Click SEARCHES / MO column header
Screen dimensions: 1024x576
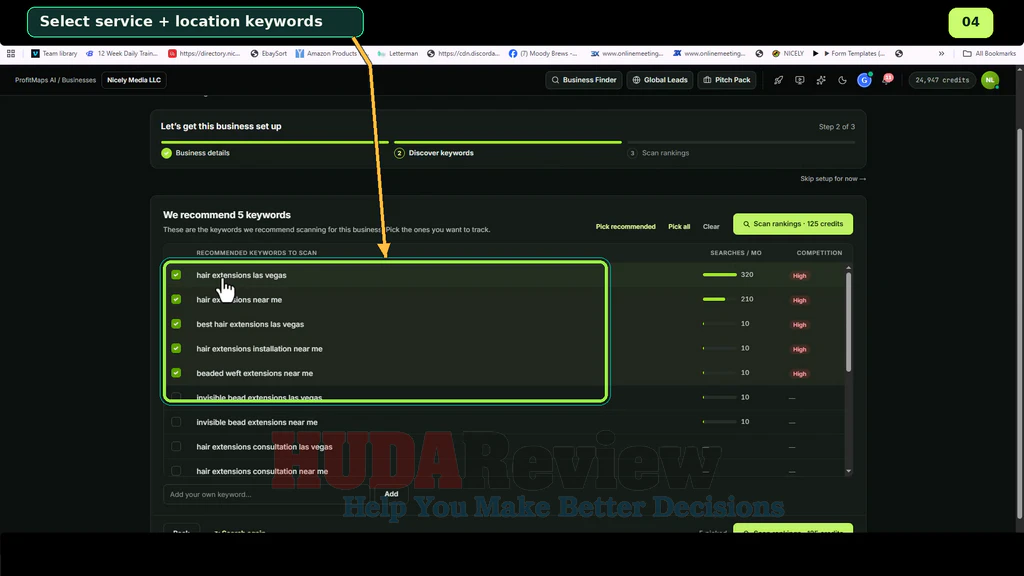click(x=736, y=253)
